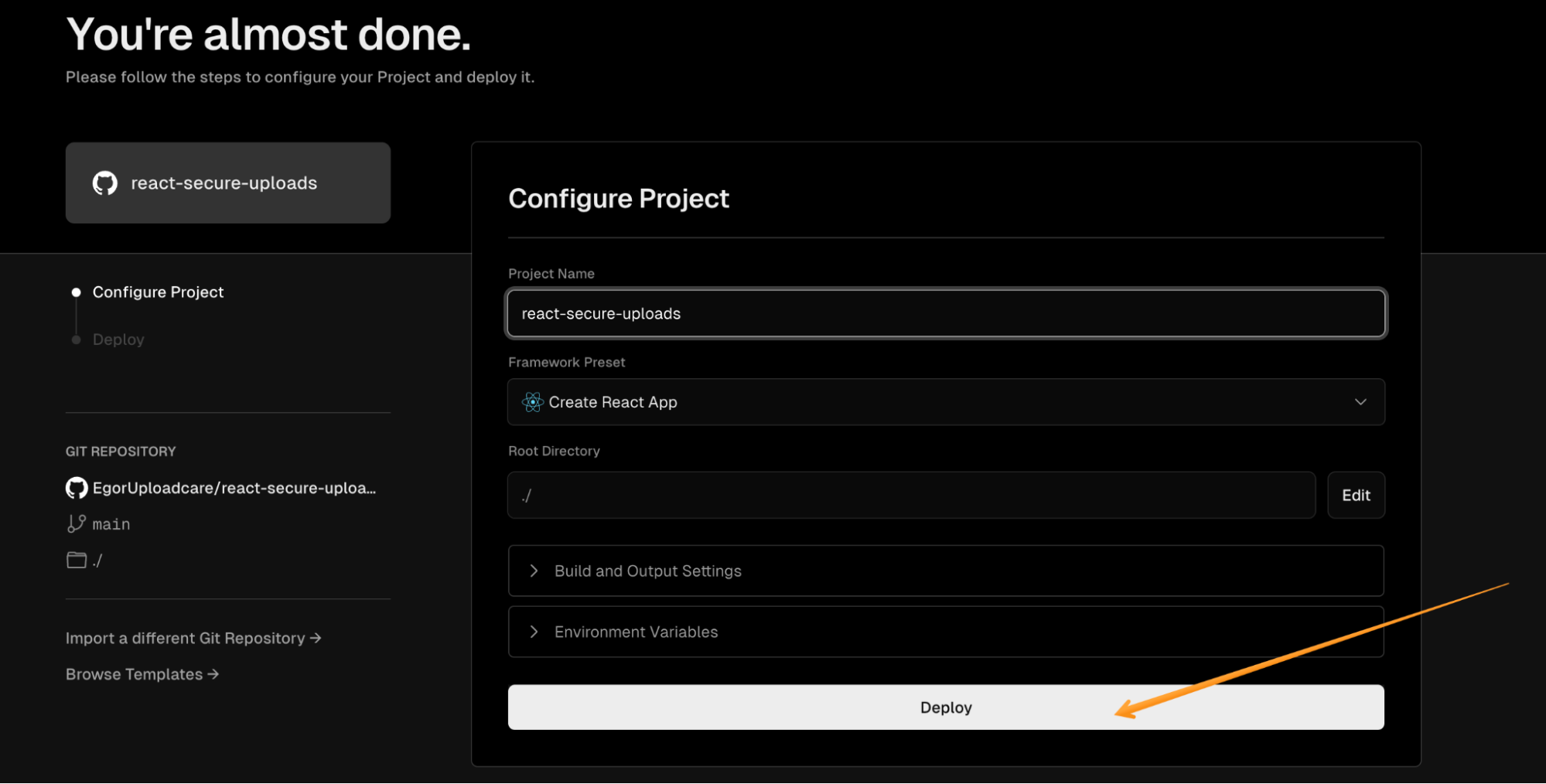This screenshot has width=1546, height=784.
Task: Click the arrow icon after Browse Templates
Action: pos(213,674)
